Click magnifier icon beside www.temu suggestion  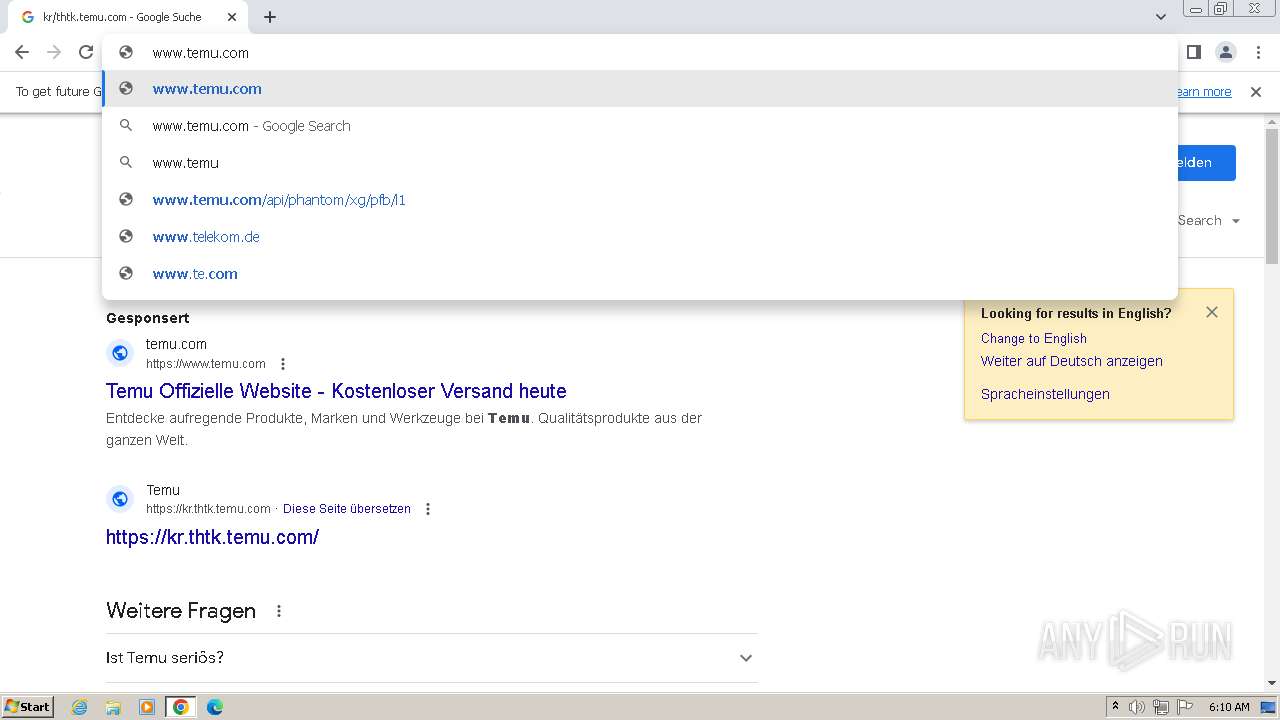pyautogui.click(x=126, y=163)
